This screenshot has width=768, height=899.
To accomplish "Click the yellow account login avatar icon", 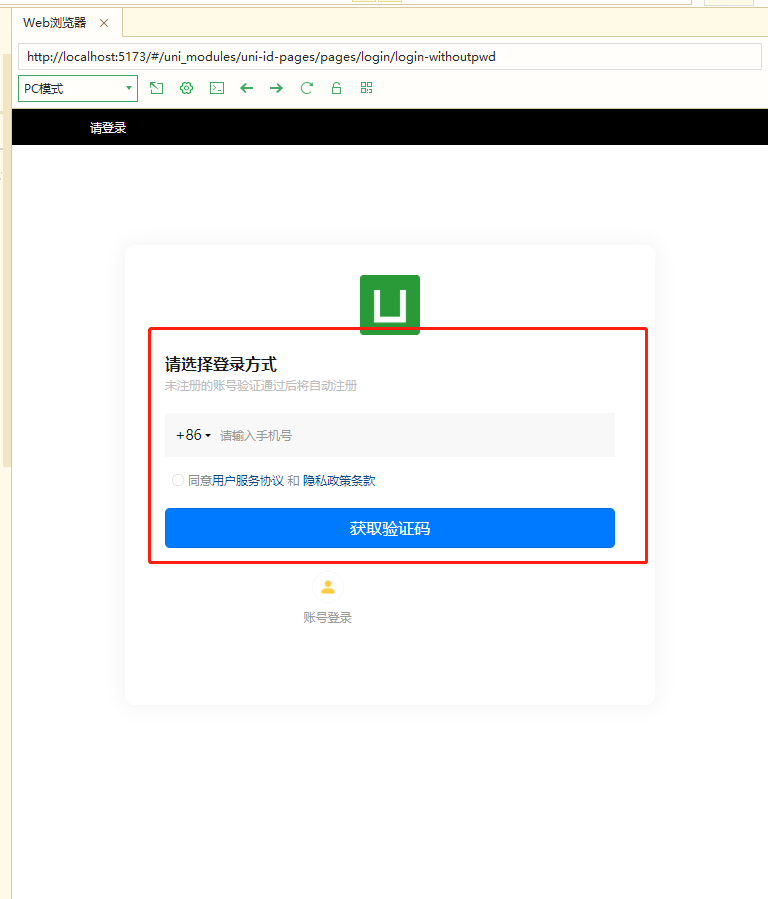I will (327, 587).
